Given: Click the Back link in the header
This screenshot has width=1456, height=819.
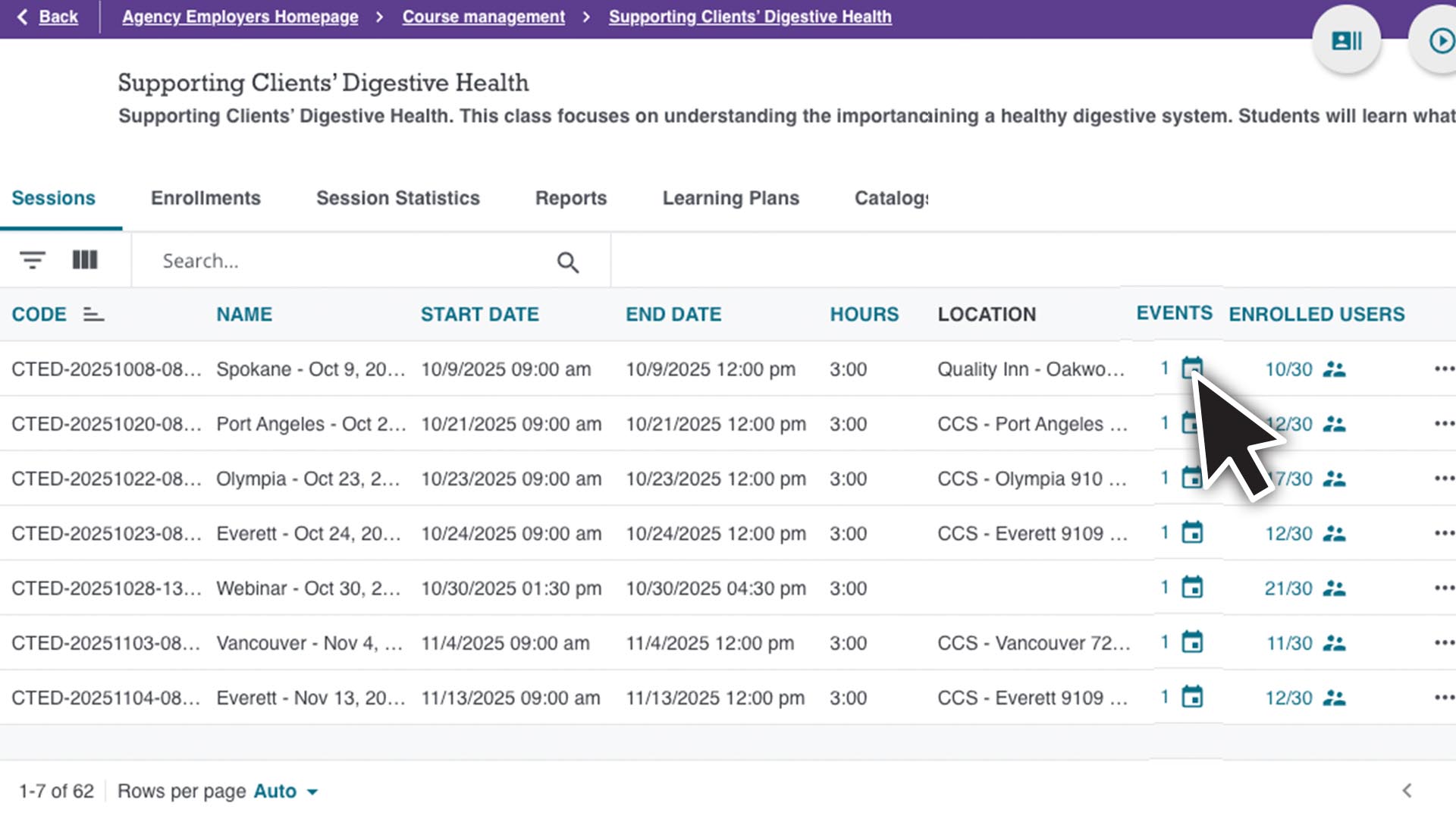Looking at the screenshot, I should coord(58,17).
